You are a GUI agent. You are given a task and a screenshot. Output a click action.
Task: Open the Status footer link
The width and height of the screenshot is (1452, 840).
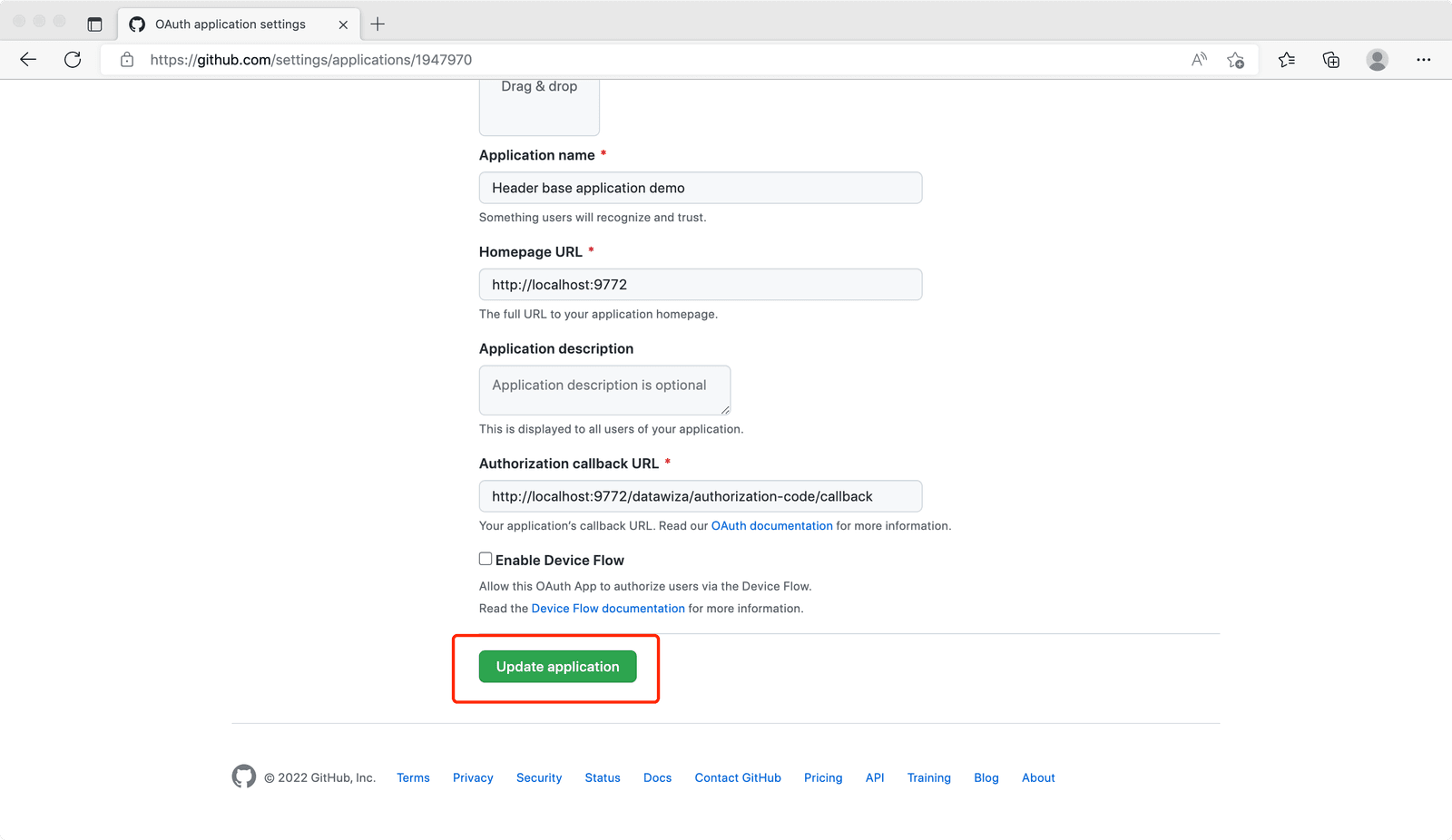coord(603,778)
